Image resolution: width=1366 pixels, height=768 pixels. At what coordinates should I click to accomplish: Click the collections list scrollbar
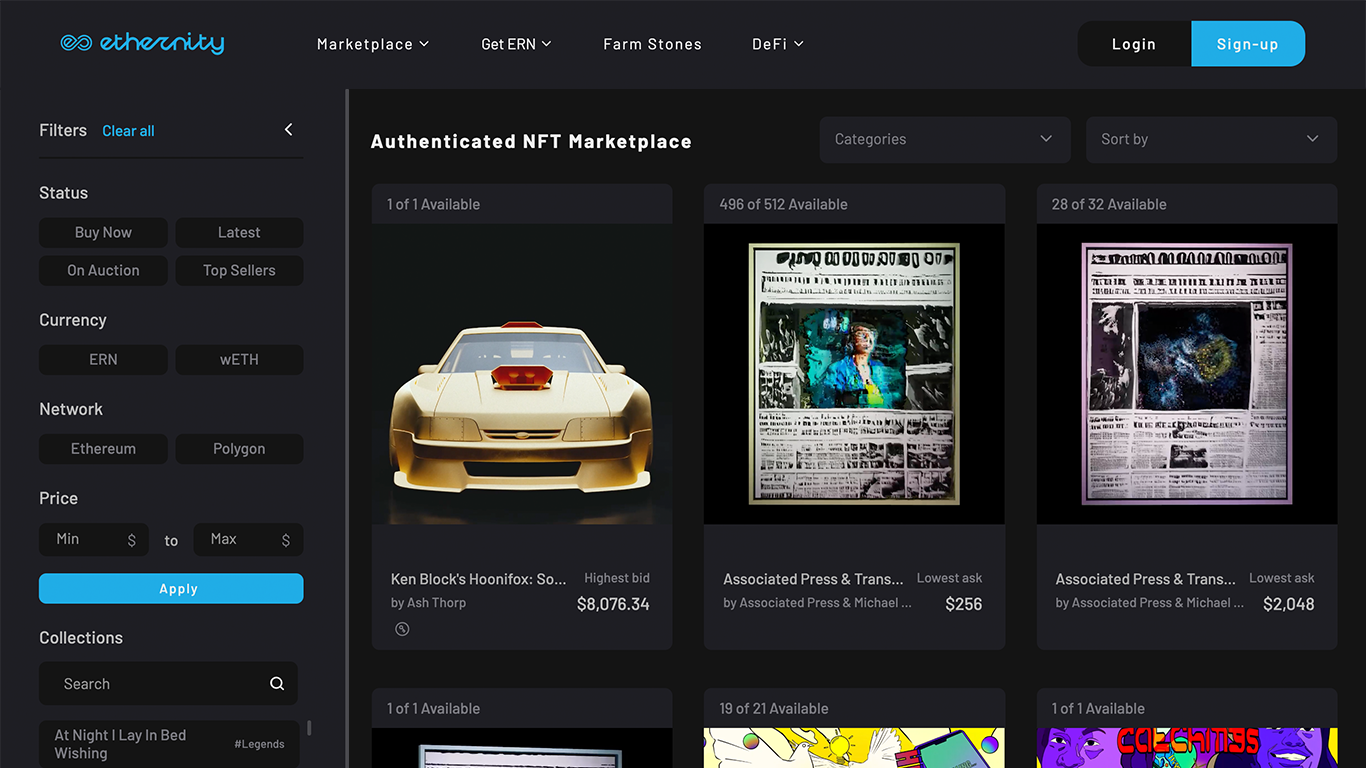[309, 729]
